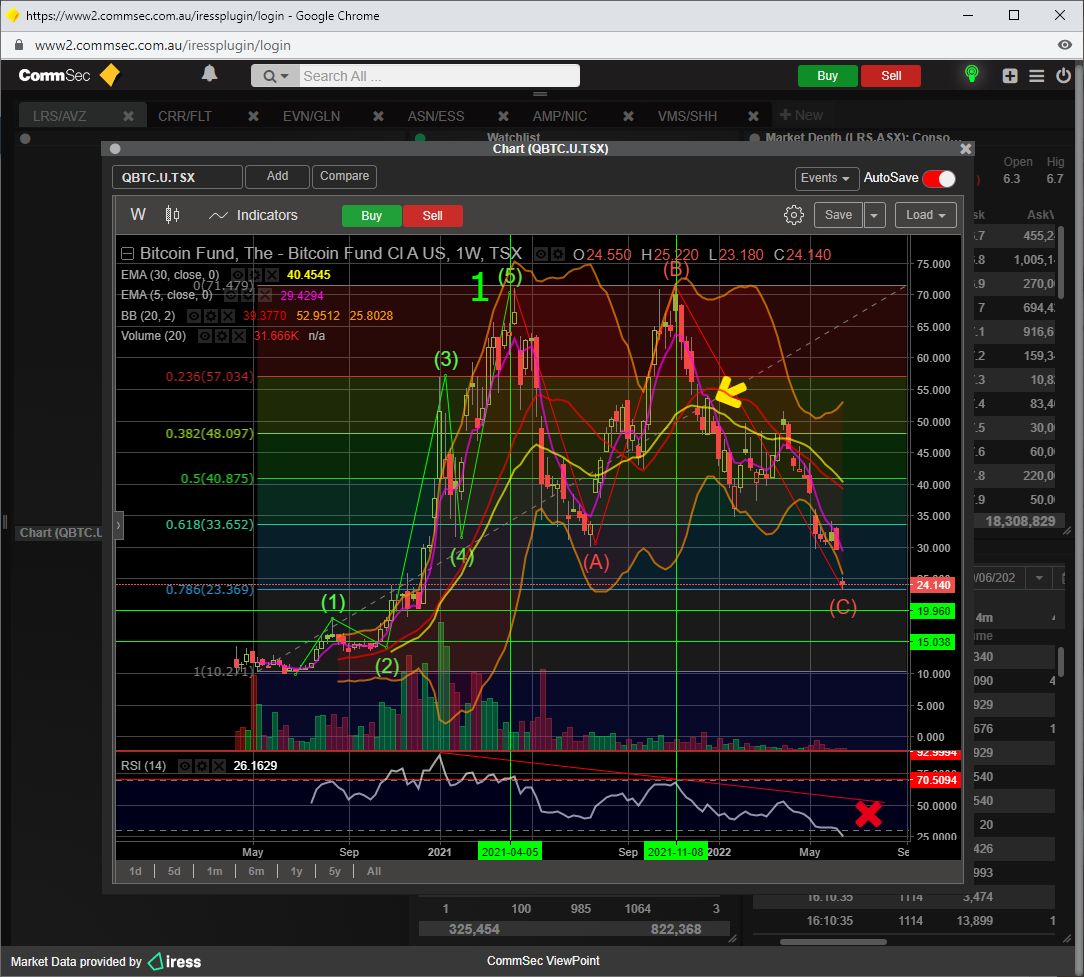Screen dimensions: 1084x977
Task: Open the hamburger main menu
Action: coord(1036,76)
